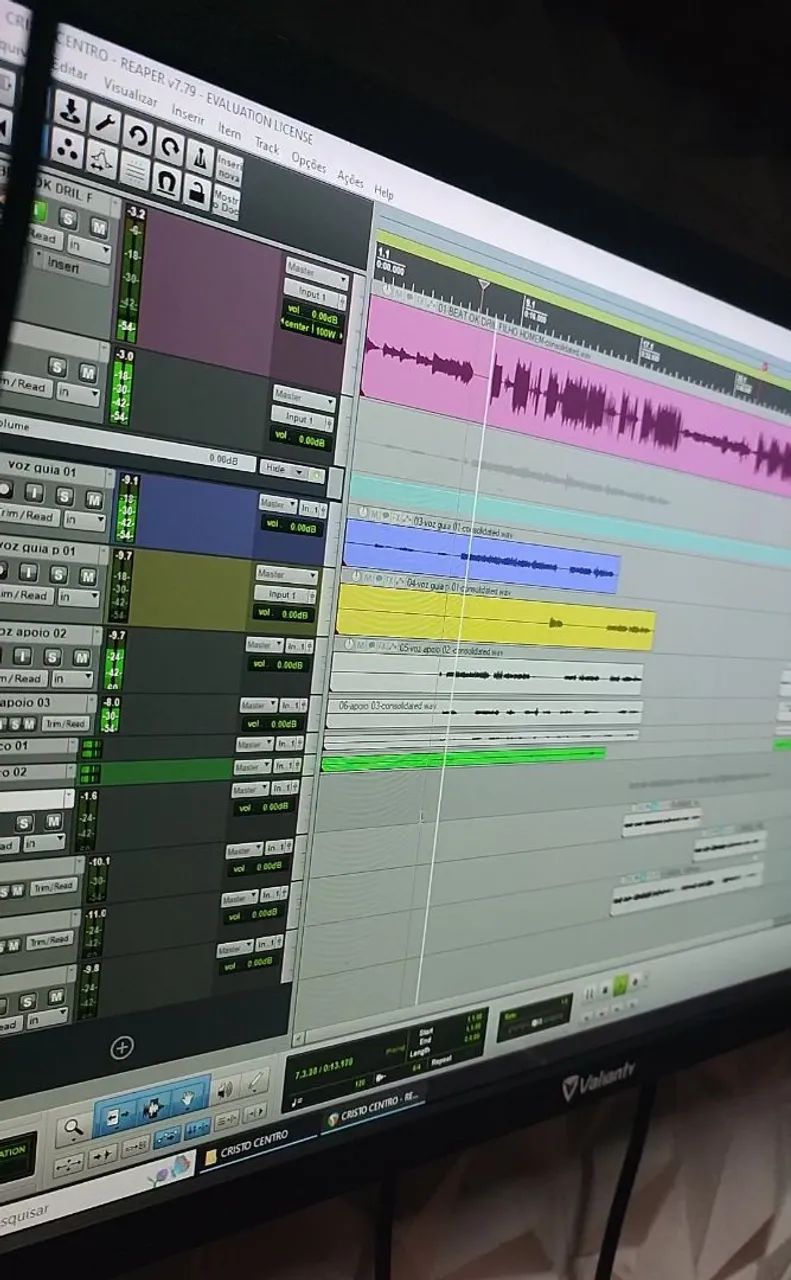Click the speaker audio icon in bottom toolbar
The height and width of the screenshot is (1280, 791).
click(x=226, y=1089)
